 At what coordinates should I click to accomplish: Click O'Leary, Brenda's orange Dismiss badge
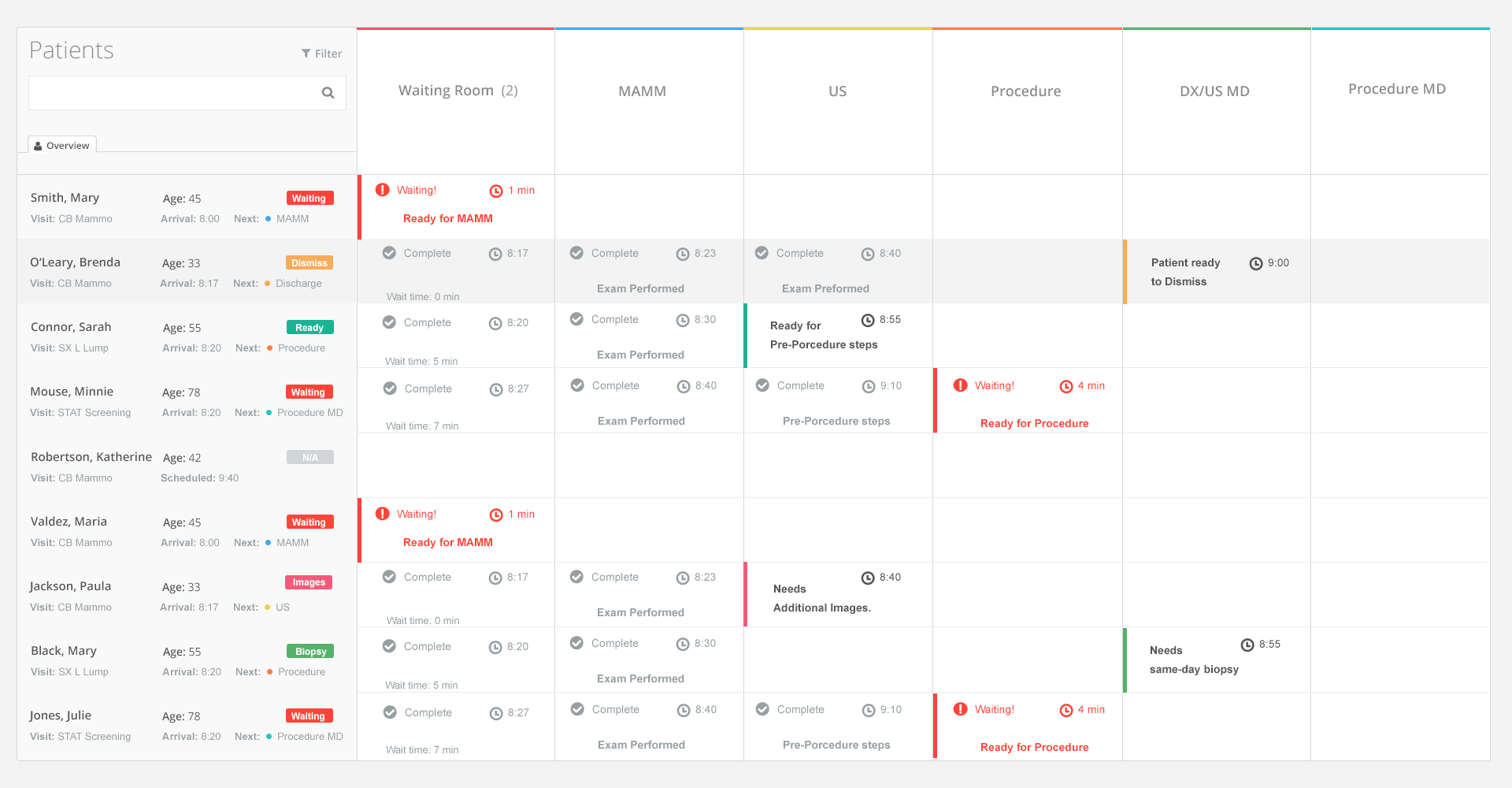309,263
